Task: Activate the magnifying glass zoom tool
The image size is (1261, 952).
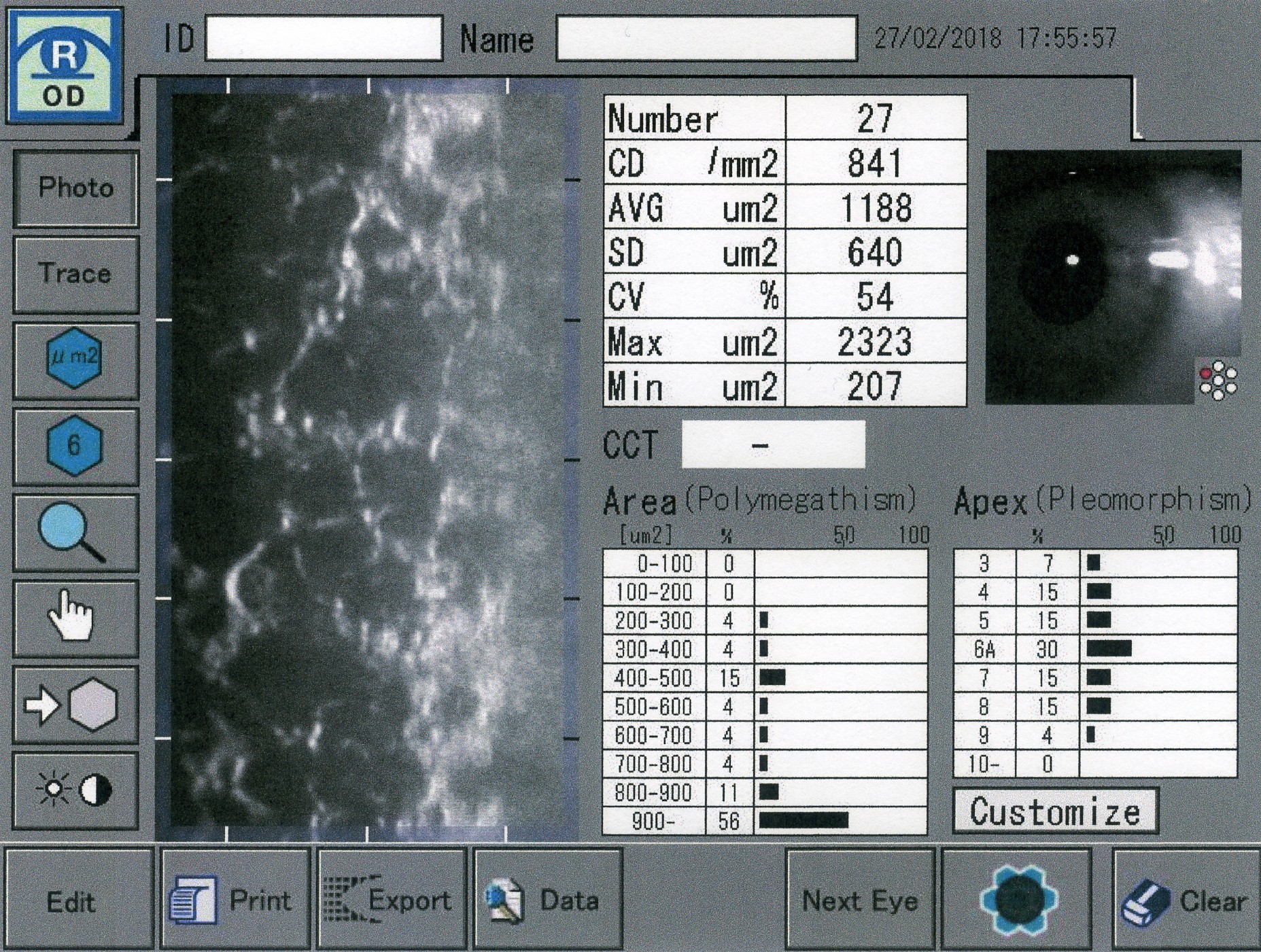Action: (75, 532)
